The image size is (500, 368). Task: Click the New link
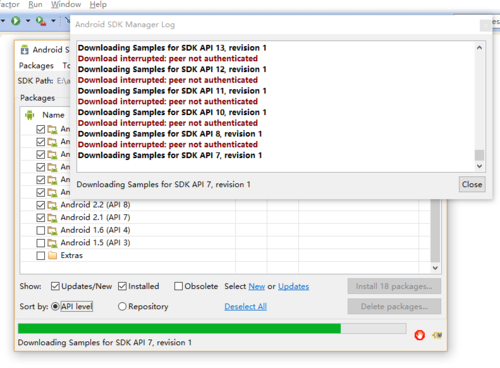click(x=257, y=286)
